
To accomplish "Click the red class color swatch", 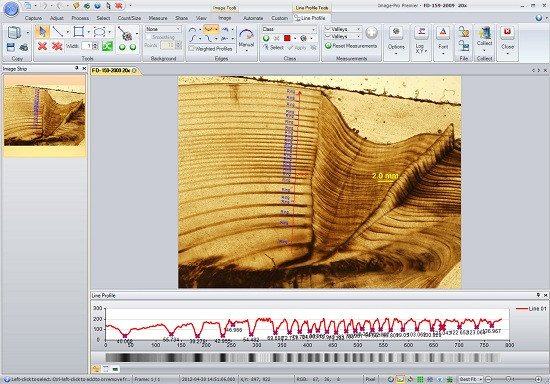I will click(x=287, y=38).
